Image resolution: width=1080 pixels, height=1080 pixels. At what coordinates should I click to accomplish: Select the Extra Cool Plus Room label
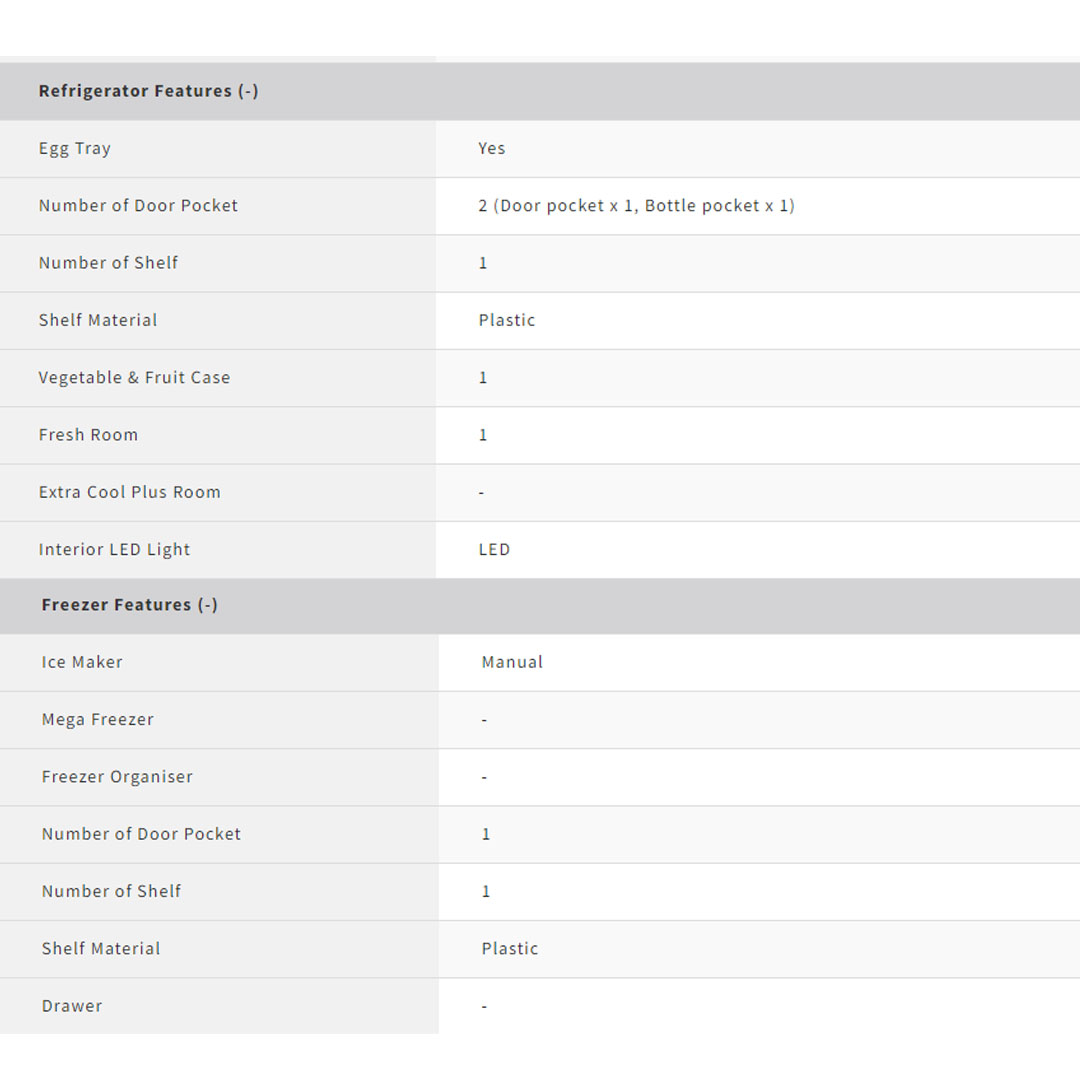click(x=129, y=492)
